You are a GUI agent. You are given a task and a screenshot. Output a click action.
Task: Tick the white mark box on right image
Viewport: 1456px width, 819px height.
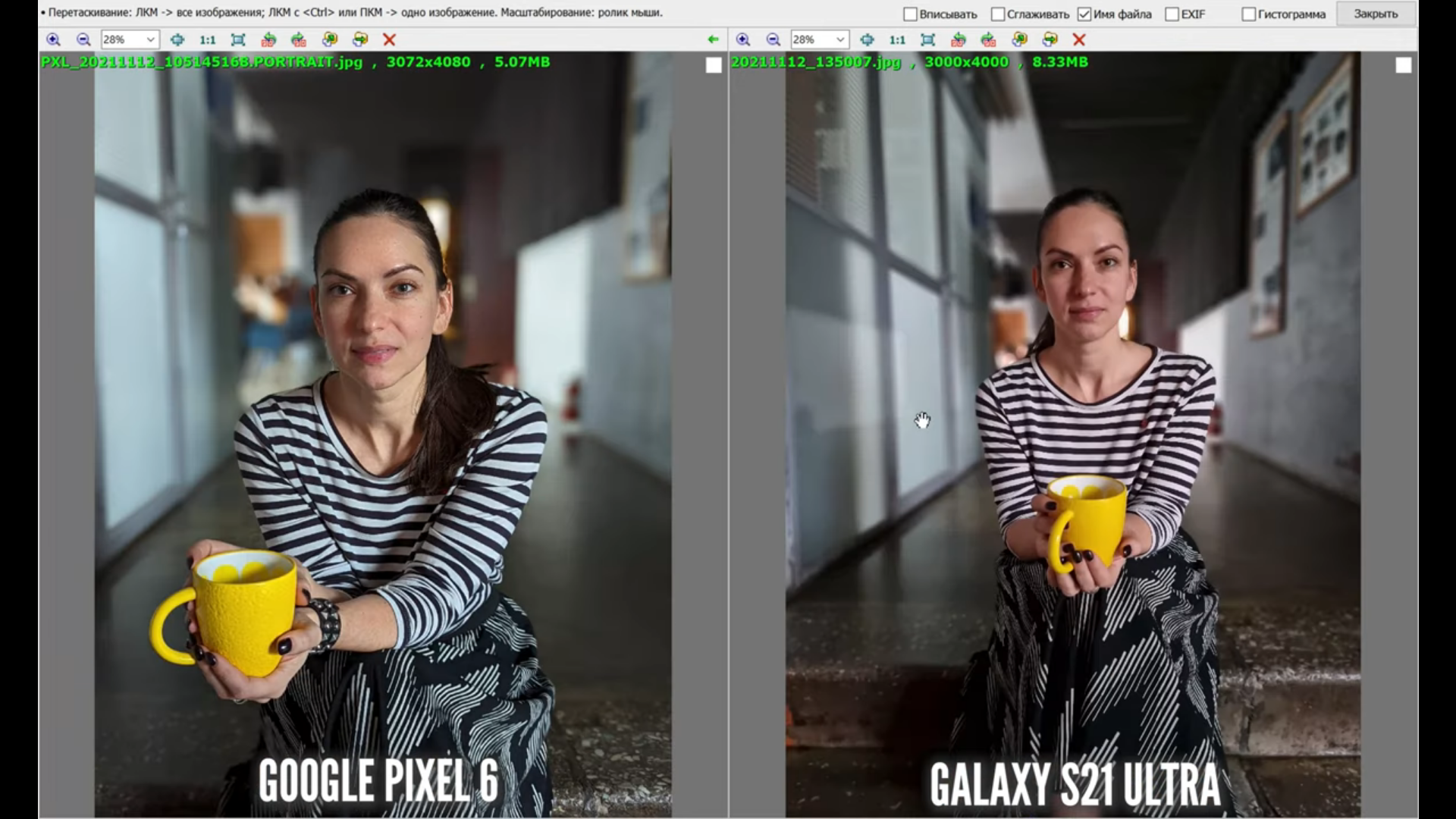(x=1404, y=66)
